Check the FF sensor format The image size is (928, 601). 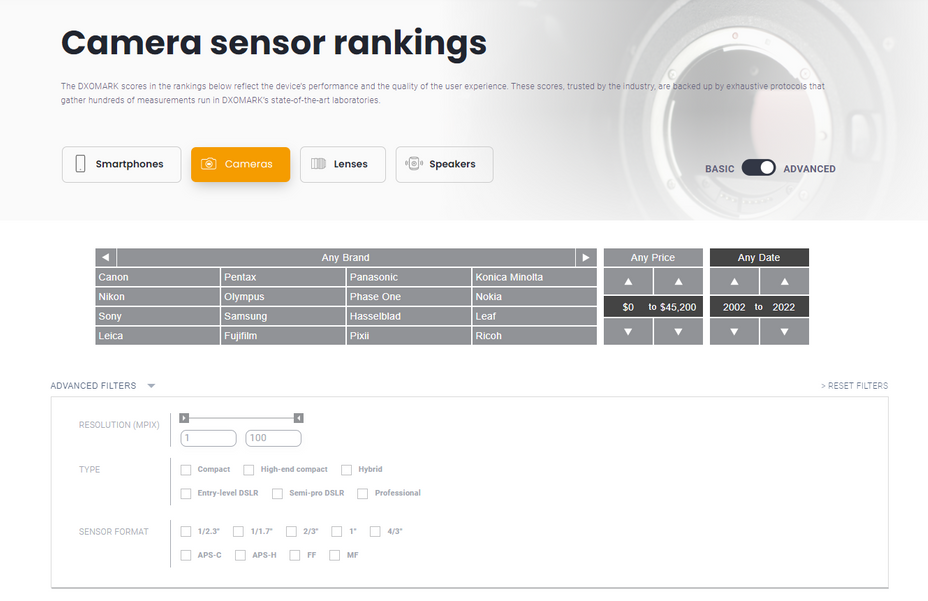point(295,555)
